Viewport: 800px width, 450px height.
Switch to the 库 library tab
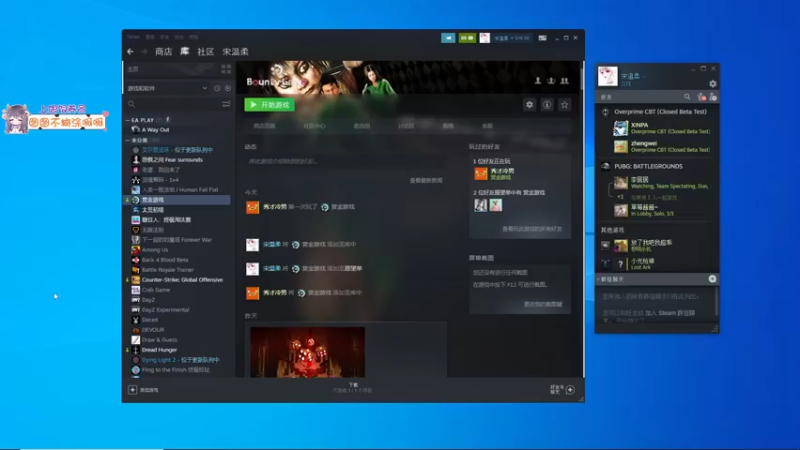tap(185, 52)
